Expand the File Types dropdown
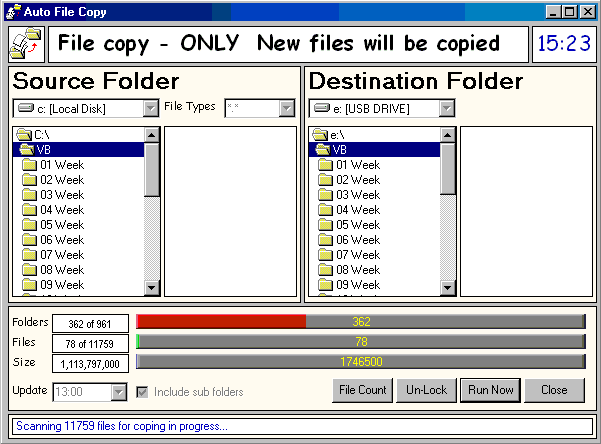 [287, 108]
